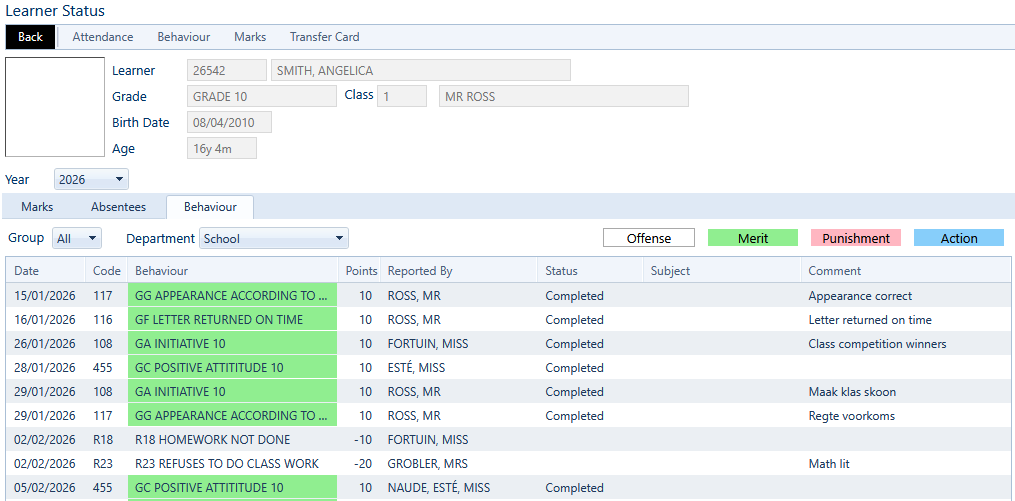
Task: Switch to the Absentees tab
Action: coord(118,207)
